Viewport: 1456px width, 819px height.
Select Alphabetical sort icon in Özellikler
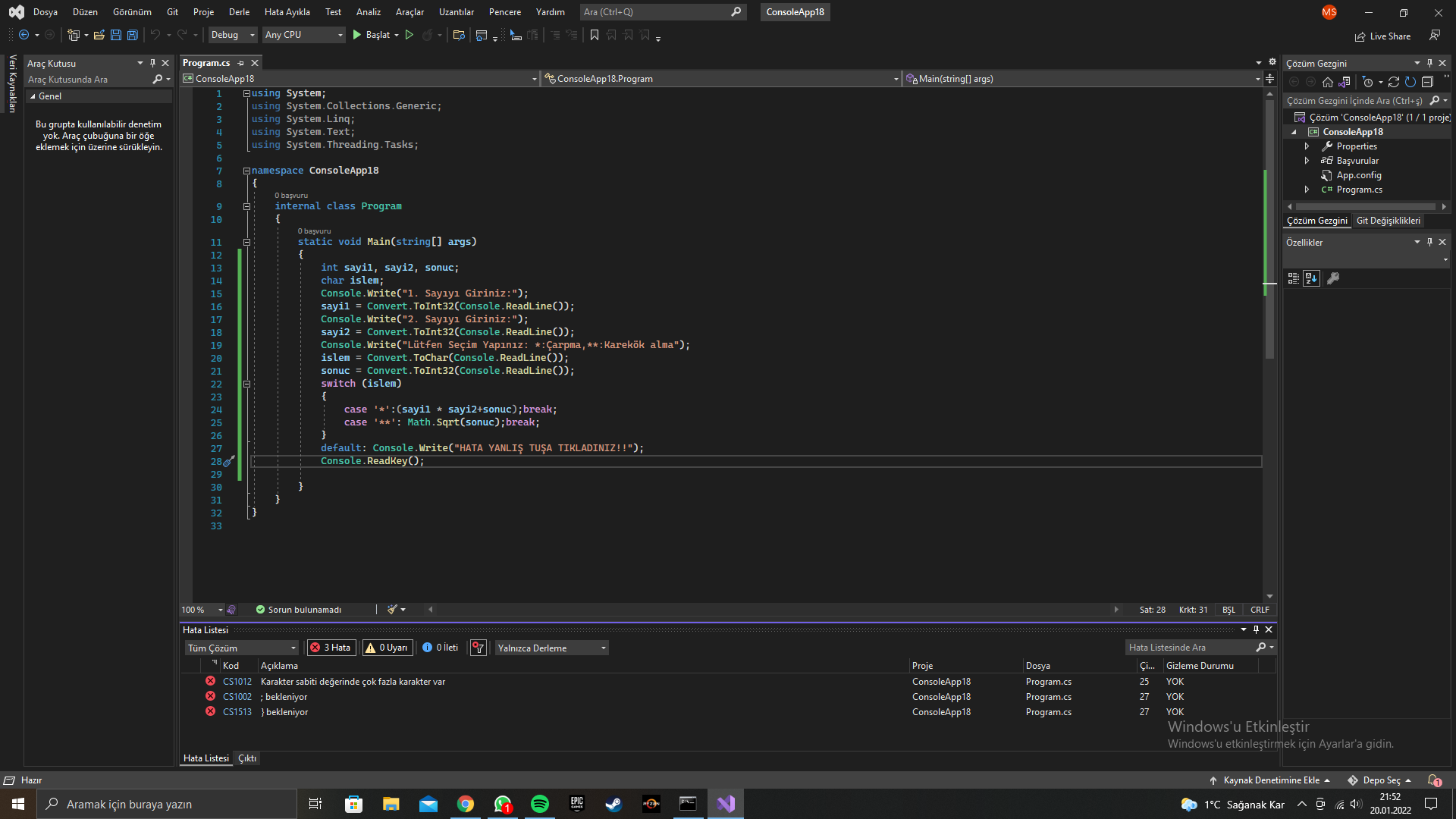(x=1311, y=278)
